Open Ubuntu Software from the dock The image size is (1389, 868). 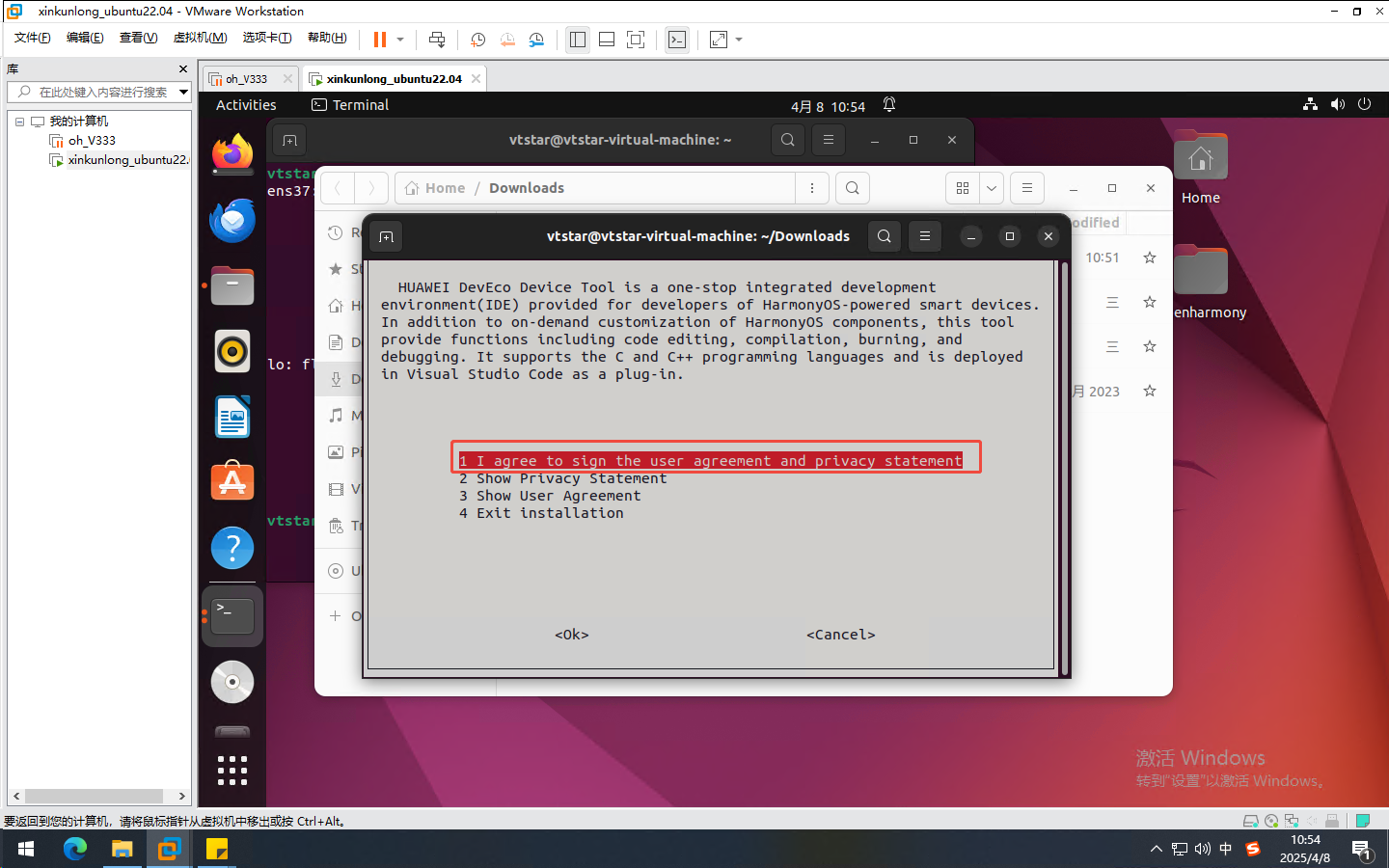tap(232, 482)
